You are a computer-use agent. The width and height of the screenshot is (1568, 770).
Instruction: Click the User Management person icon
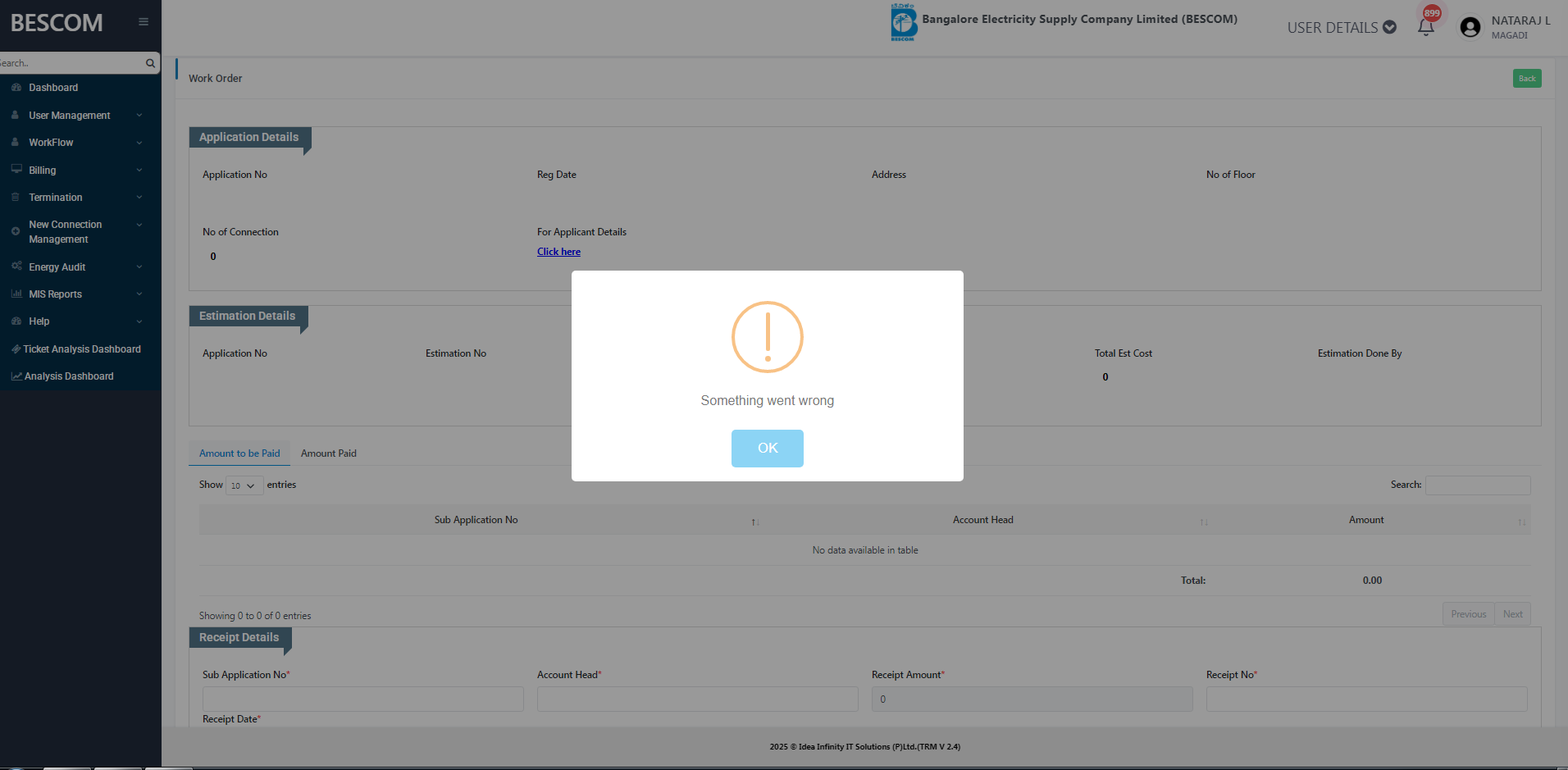point(16,116)
